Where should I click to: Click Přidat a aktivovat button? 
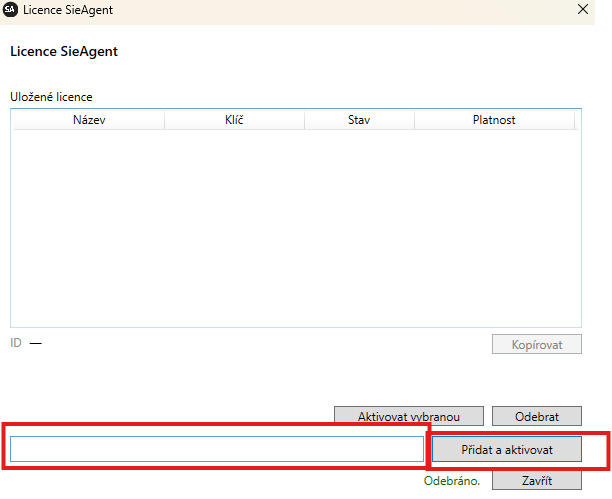tap(507, 449)
